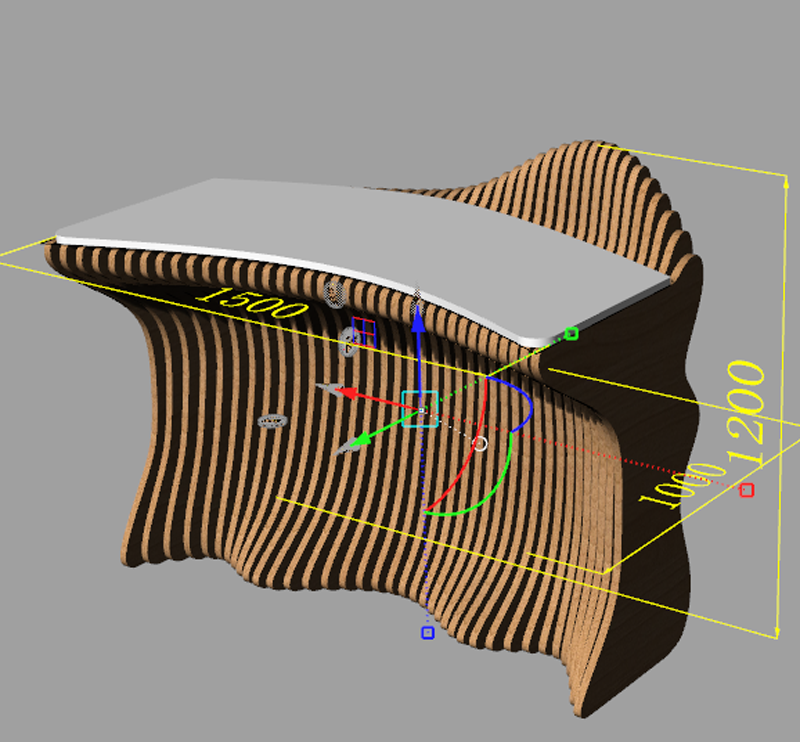800x742 pixels.
Task: Select the gray disc marker under the tabletop edge
Action: pyautogui.click(x=335, y=293)
